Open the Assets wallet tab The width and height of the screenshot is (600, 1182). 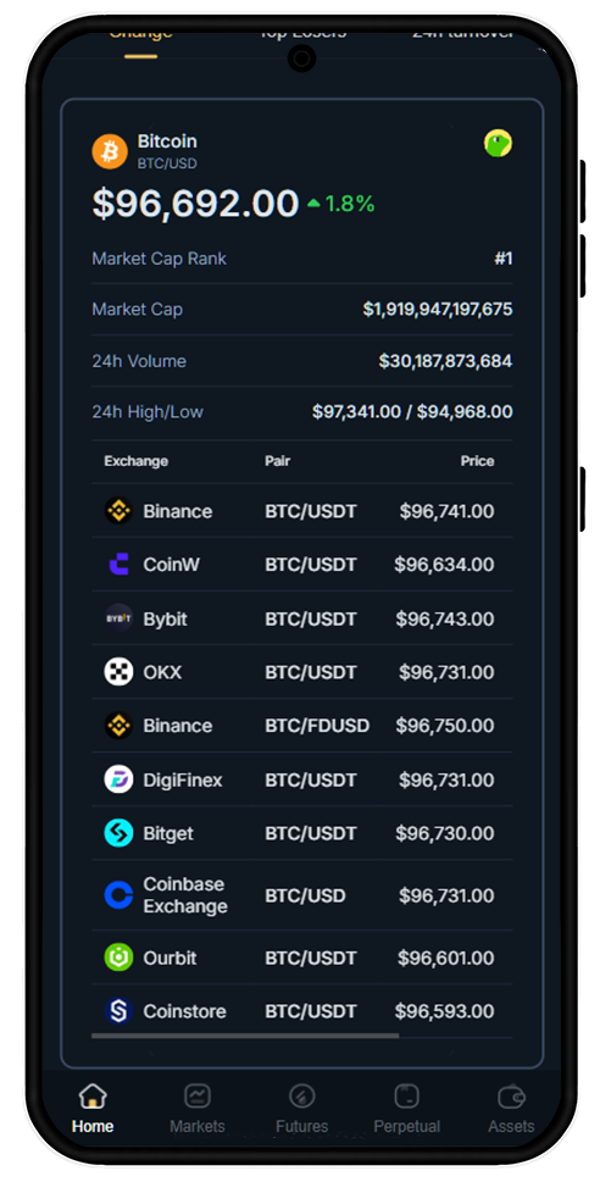(x=511, y=1109)
